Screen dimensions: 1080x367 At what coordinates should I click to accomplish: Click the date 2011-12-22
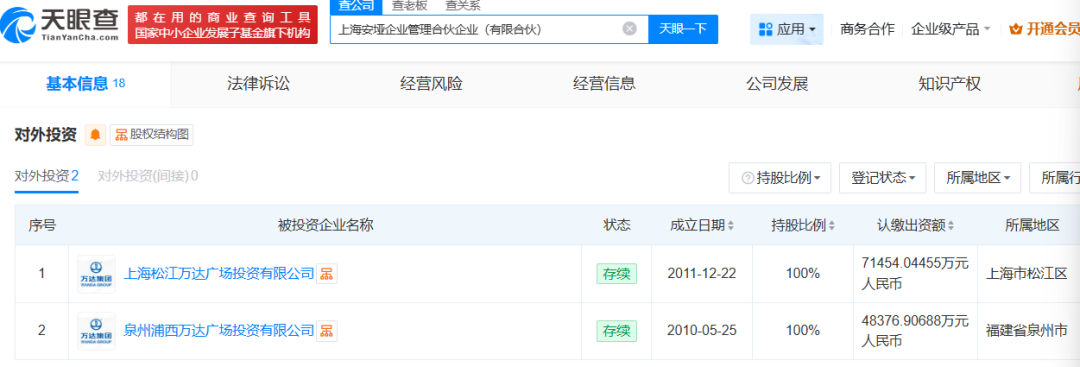702,274
